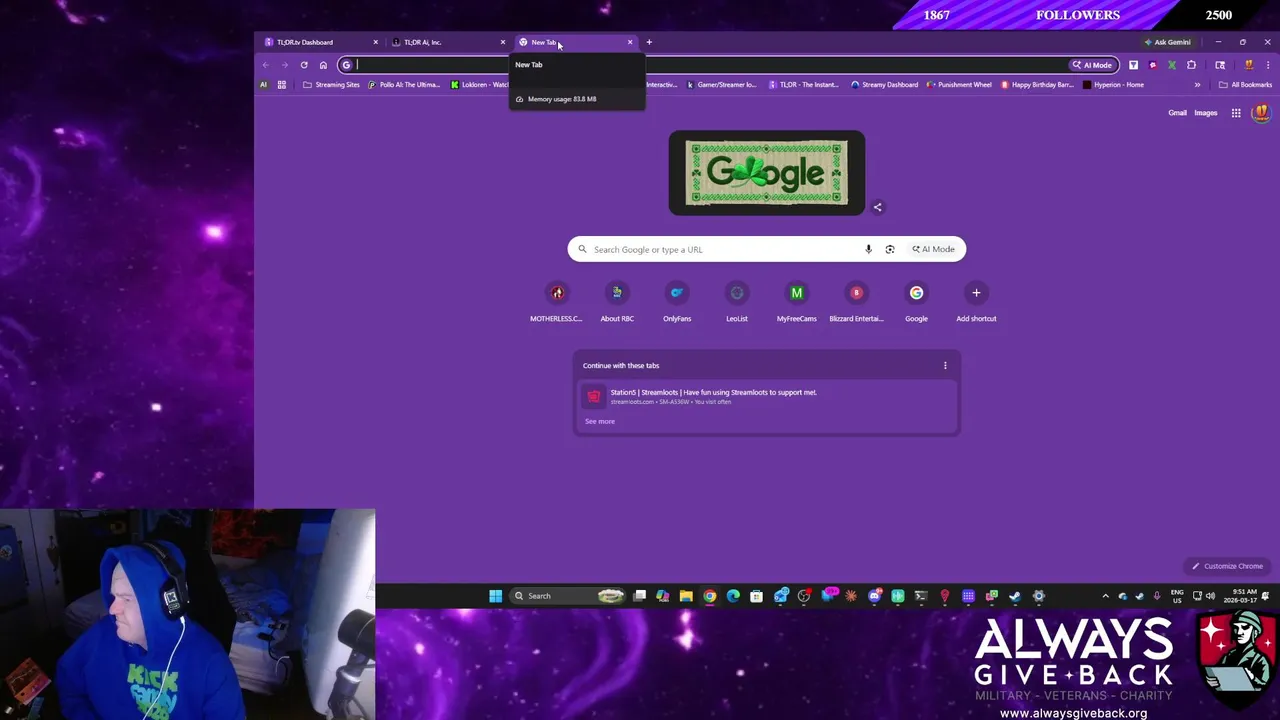Screen dimensions: 1280x720
Task: Go back using browser back arrow
Action: (266, 65)
